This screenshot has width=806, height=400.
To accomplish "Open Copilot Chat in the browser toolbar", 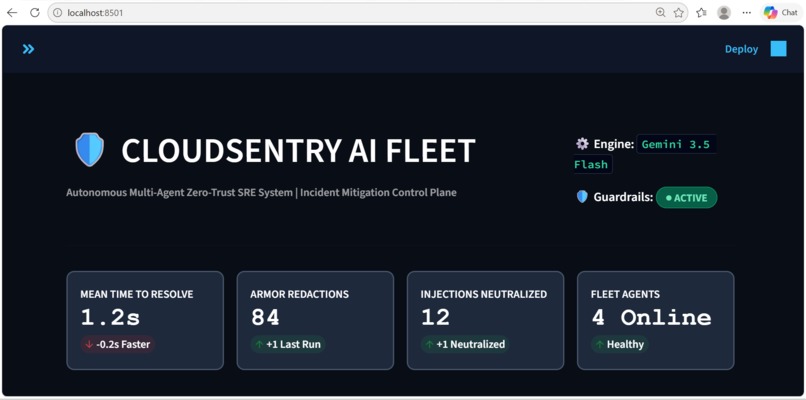I will pyautogui.click(x=780, y=13).
